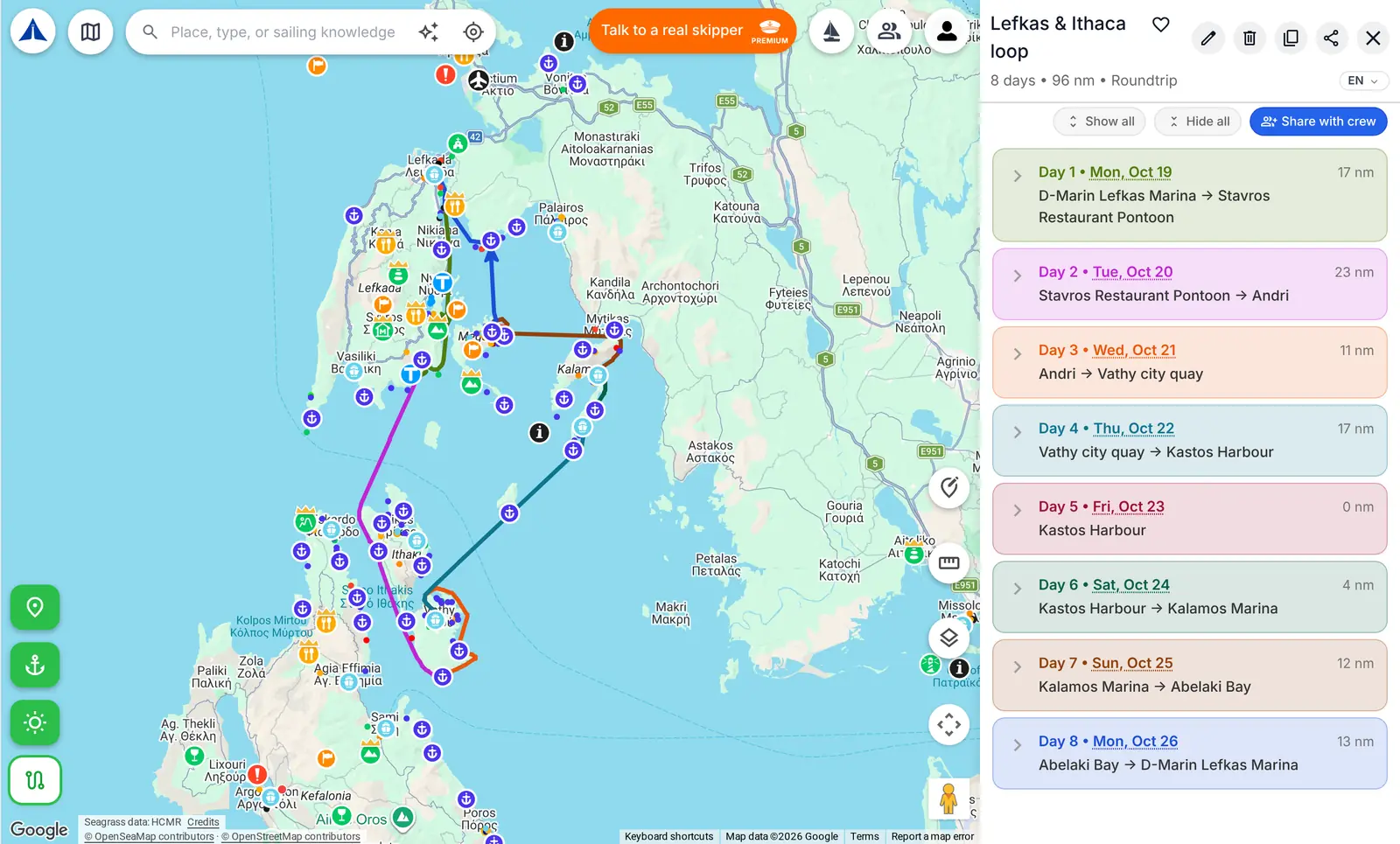The image size is (1400, 844).
Task: Focus the place search input field
Action: 283,31
